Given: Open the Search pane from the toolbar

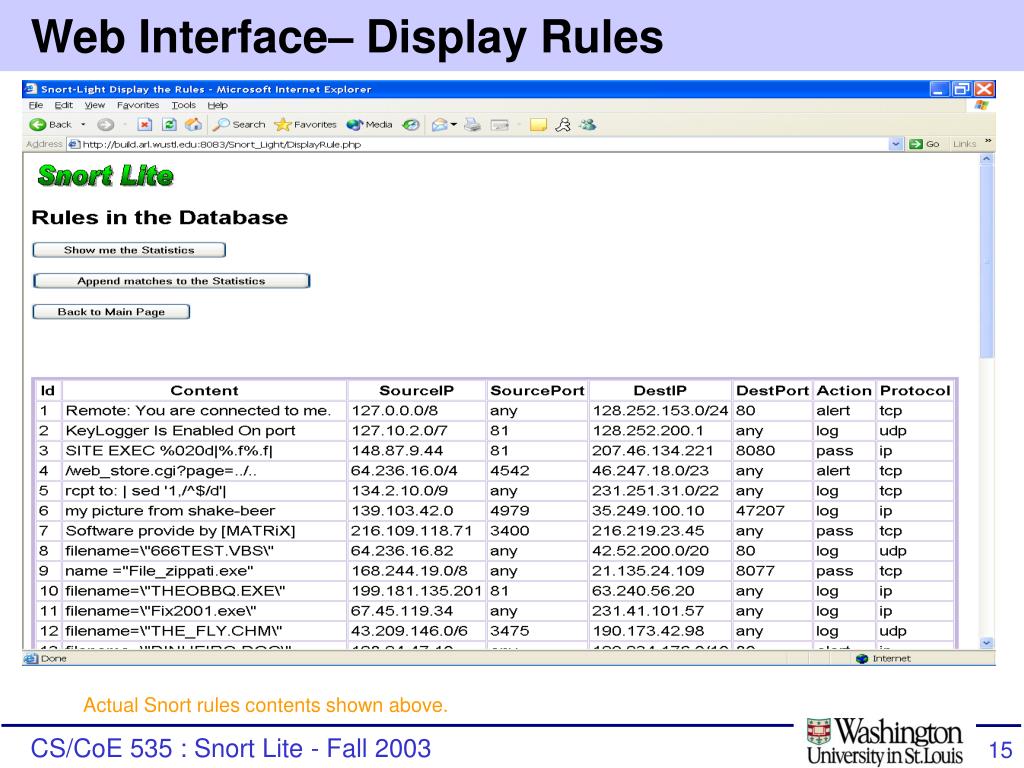Looking at the screenshot, I should pos(239,124).
